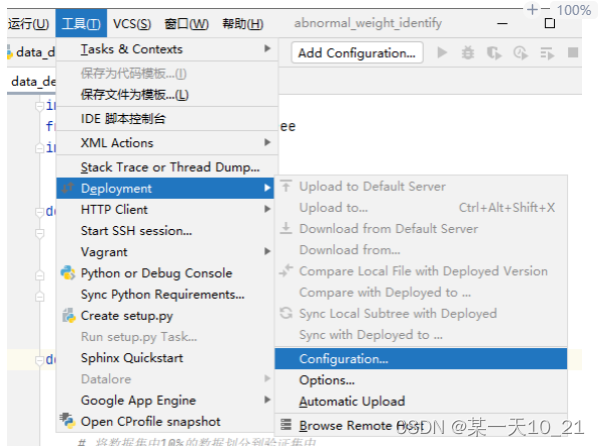Click the Python icon beside Python or Debug Console
This screenshot has width=600, height=446.
pos(68,273)
